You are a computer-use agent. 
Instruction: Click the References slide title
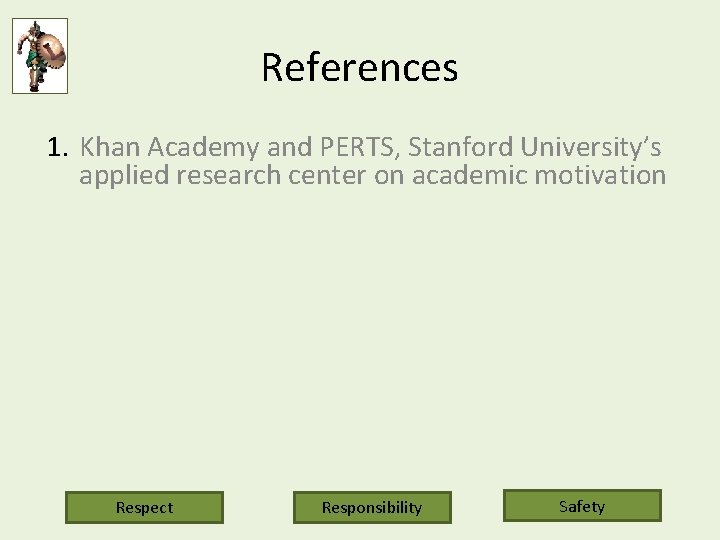(359, 68)
